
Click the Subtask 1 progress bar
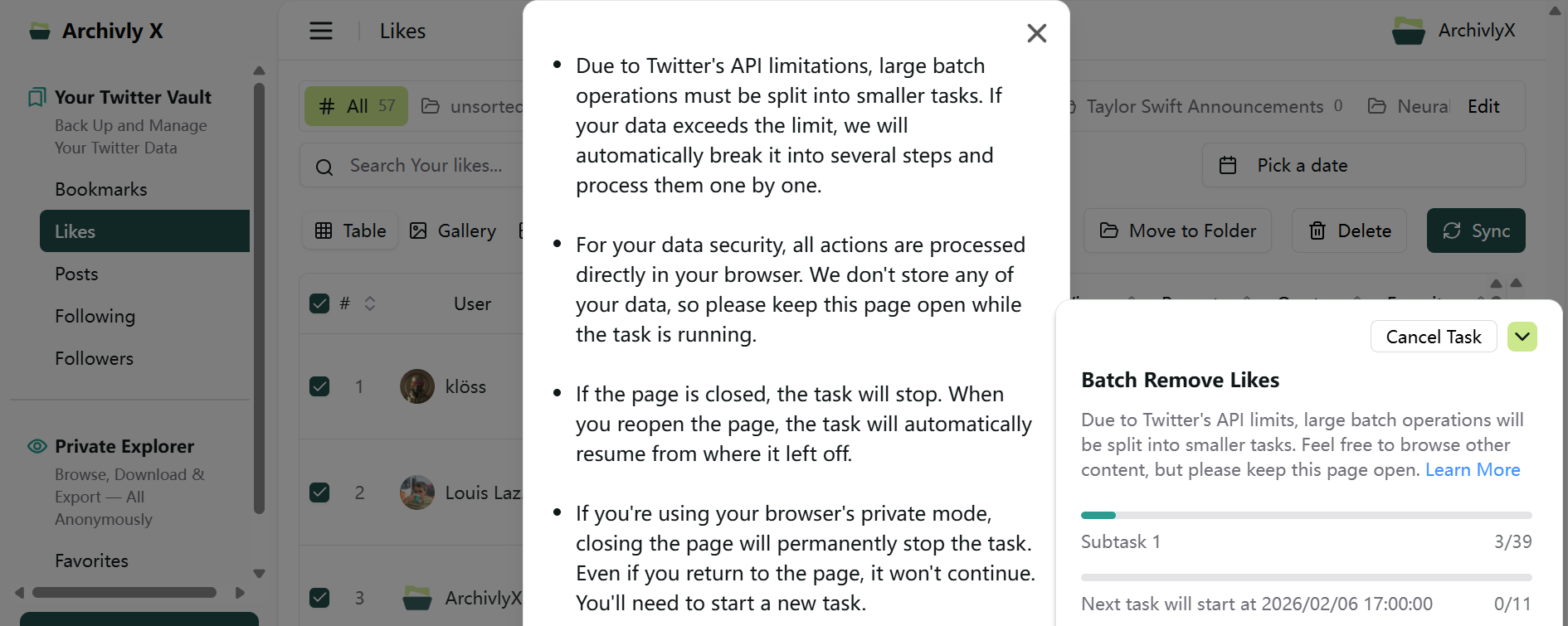click(1305, 516)
